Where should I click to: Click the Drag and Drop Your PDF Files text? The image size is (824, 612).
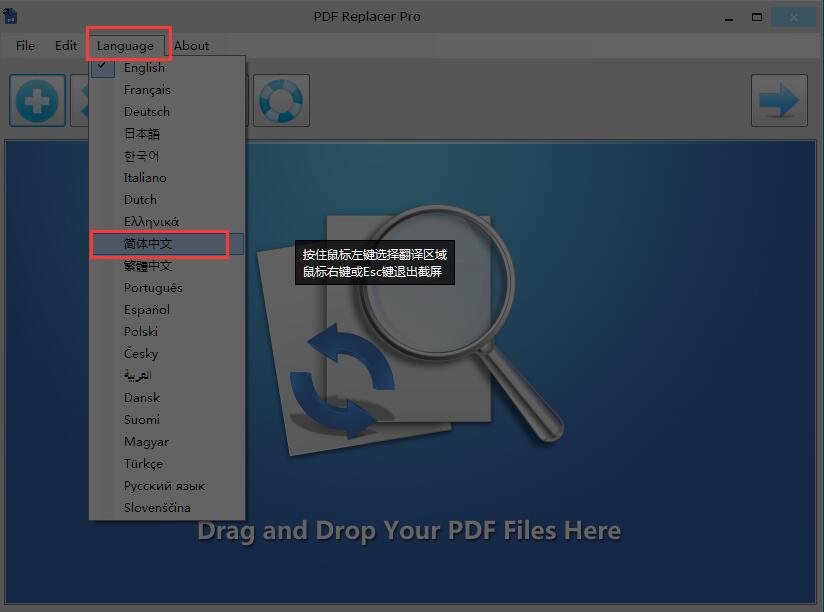coord(409,531)
